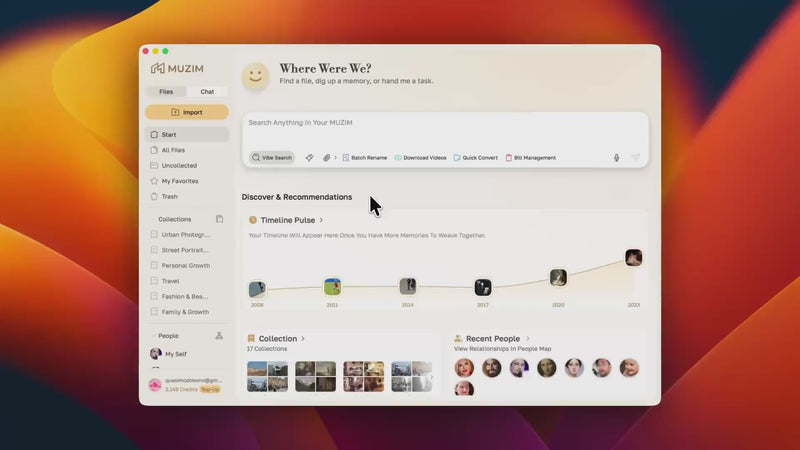Viewport: 800px width, 450px height.
Task: Click the Import button
Action: (x=187, y=112)
